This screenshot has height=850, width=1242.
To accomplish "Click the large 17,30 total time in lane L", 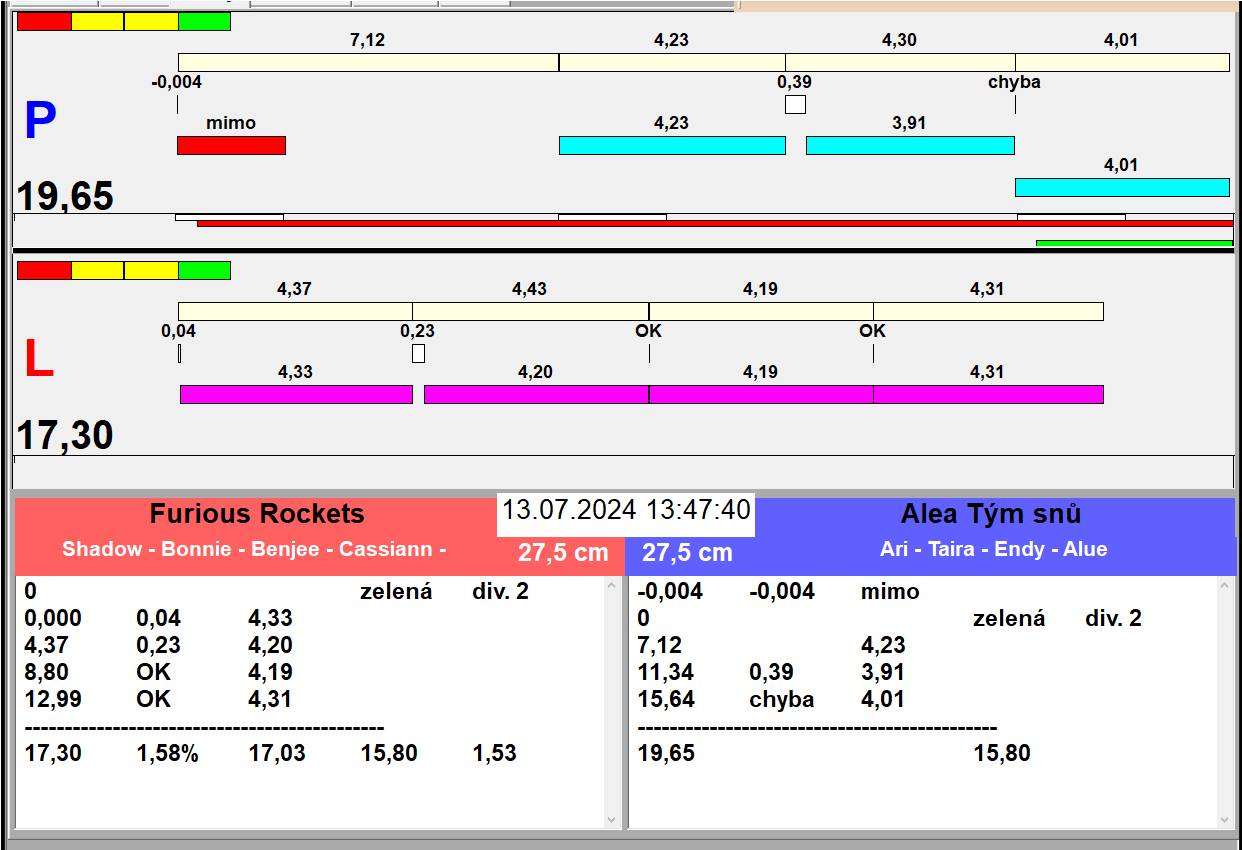I will pyautogui.click(x=65, y=436).
